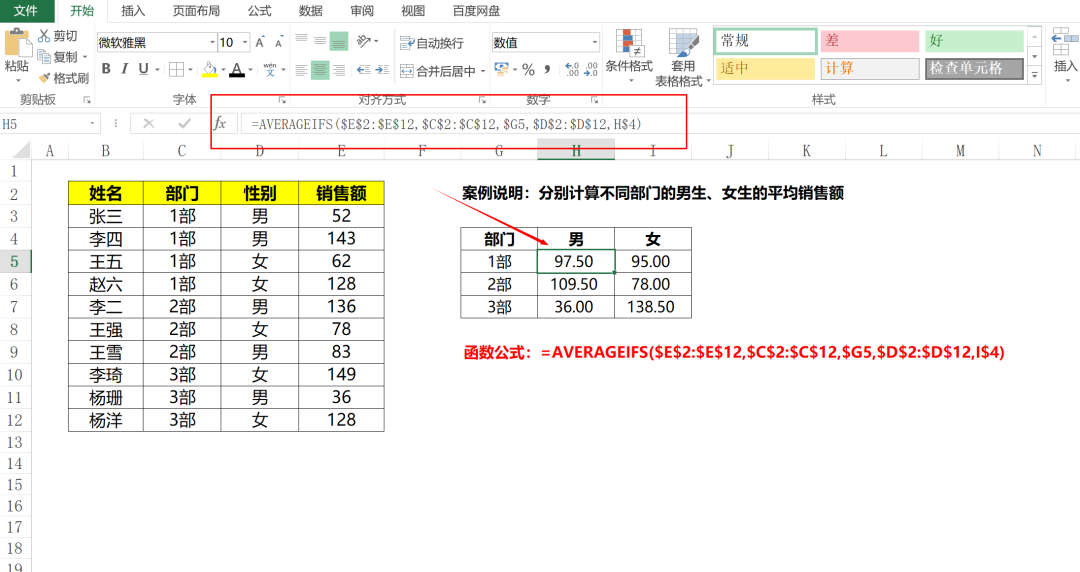1080x572 pixels.
Task: Open the 百度网盘 tab
Action: click(x=477, y=11)
